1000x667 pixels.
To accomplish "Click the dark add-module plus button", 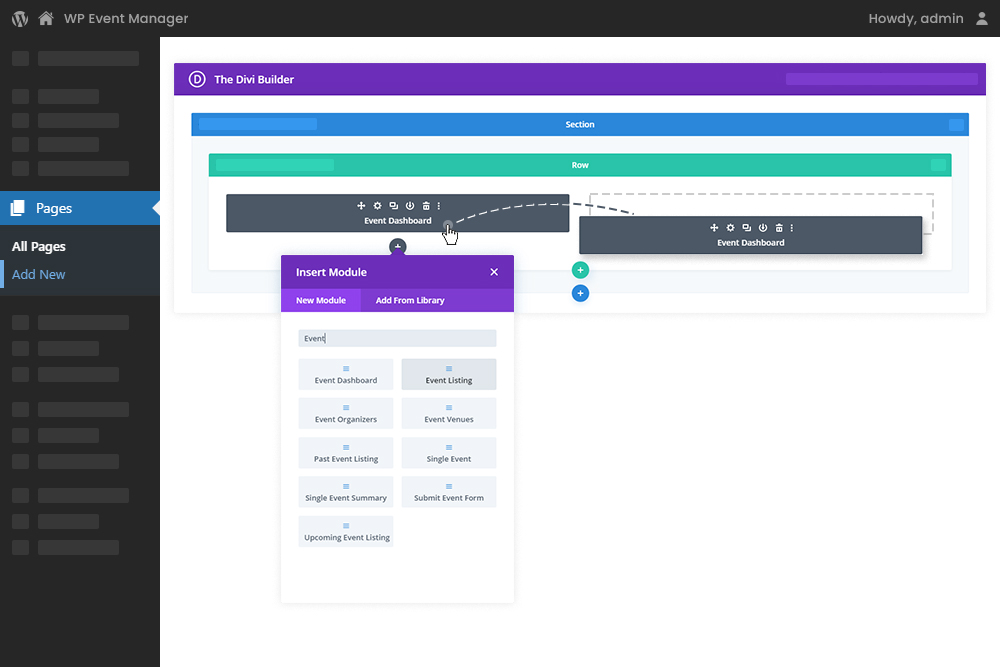I will [397, 247].
